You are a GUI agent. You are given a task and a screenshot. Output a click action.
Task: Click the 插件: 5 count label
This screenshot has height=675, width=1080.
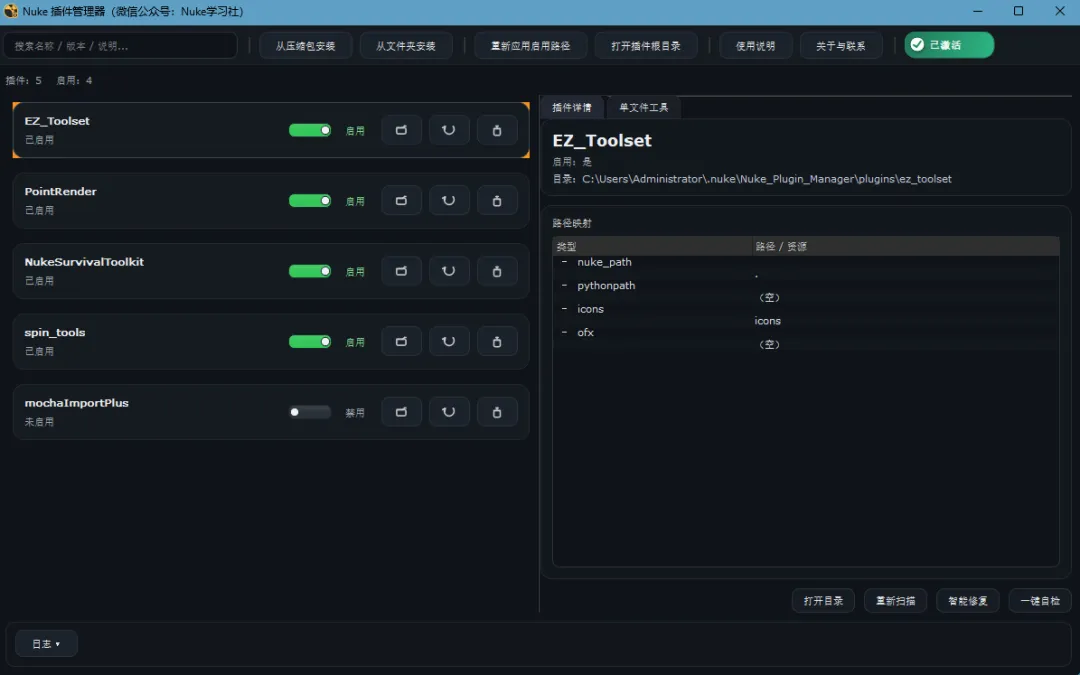[23, 81]
